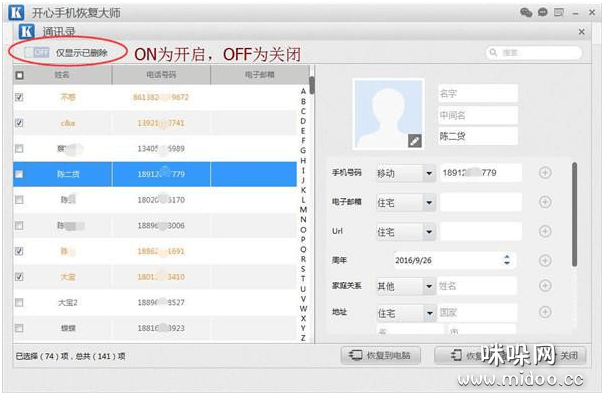Check the contact with number ending 3923
604x395 pixels.
19,328
